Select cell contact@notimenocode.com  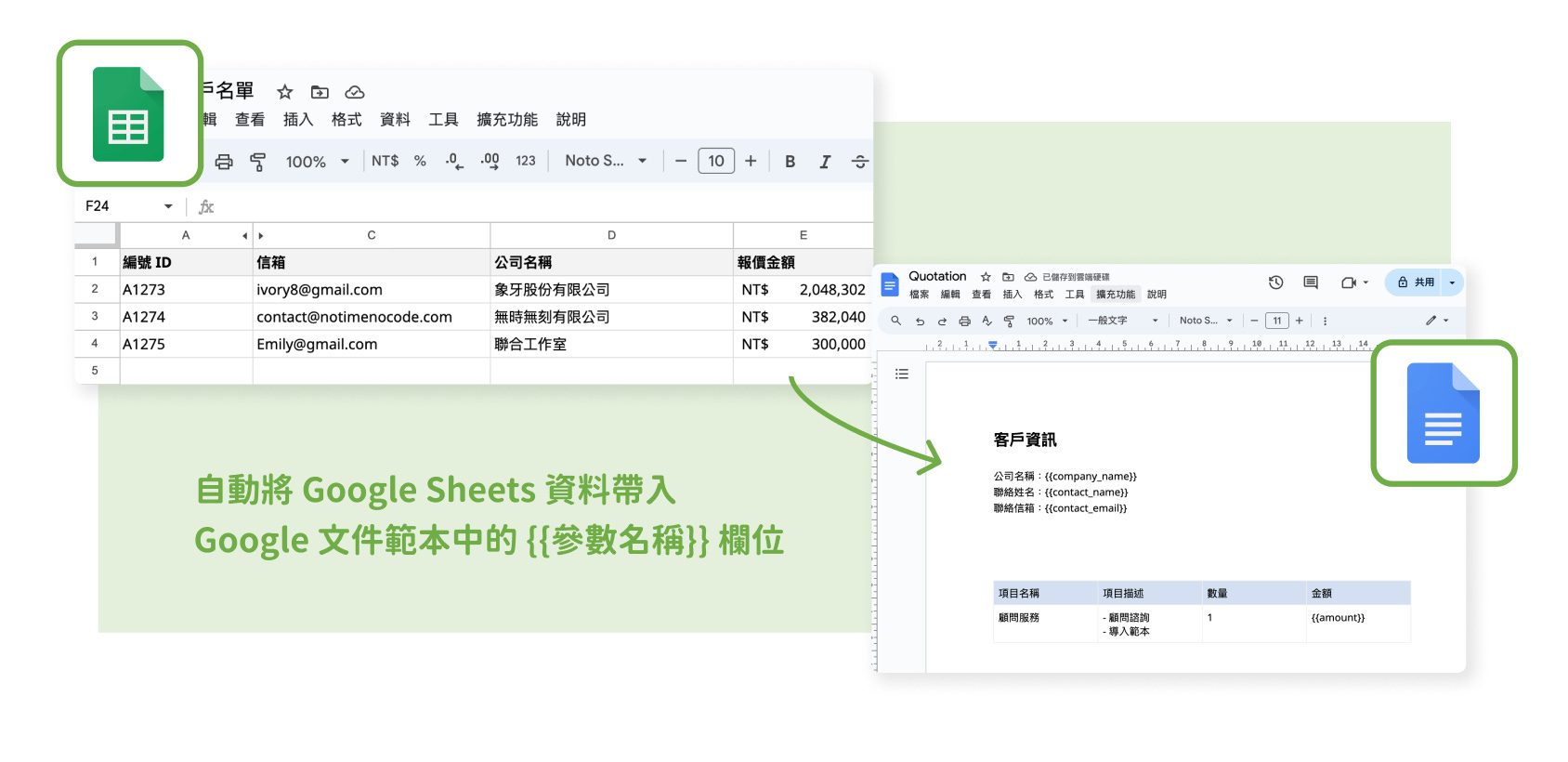pyautogui.click(x=372, y=317)
